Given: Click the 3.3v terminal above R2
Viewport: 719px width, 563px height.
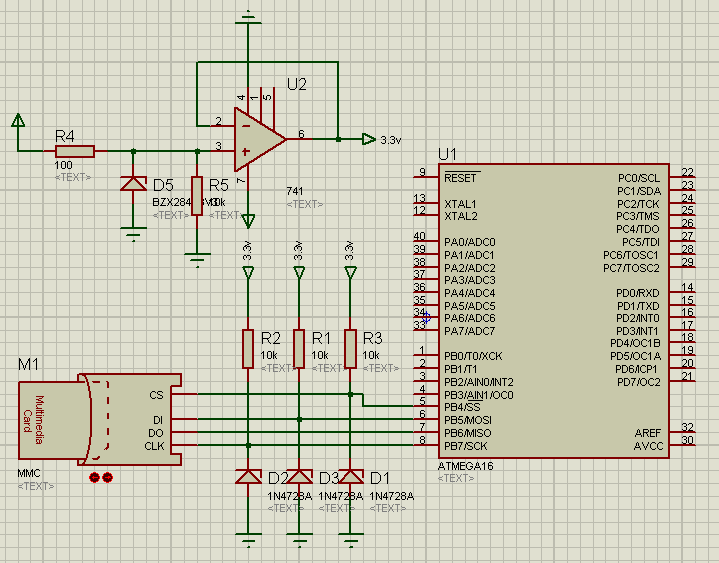Looking at the screenshot, I should pyautogui.click(x=248, y=273).
